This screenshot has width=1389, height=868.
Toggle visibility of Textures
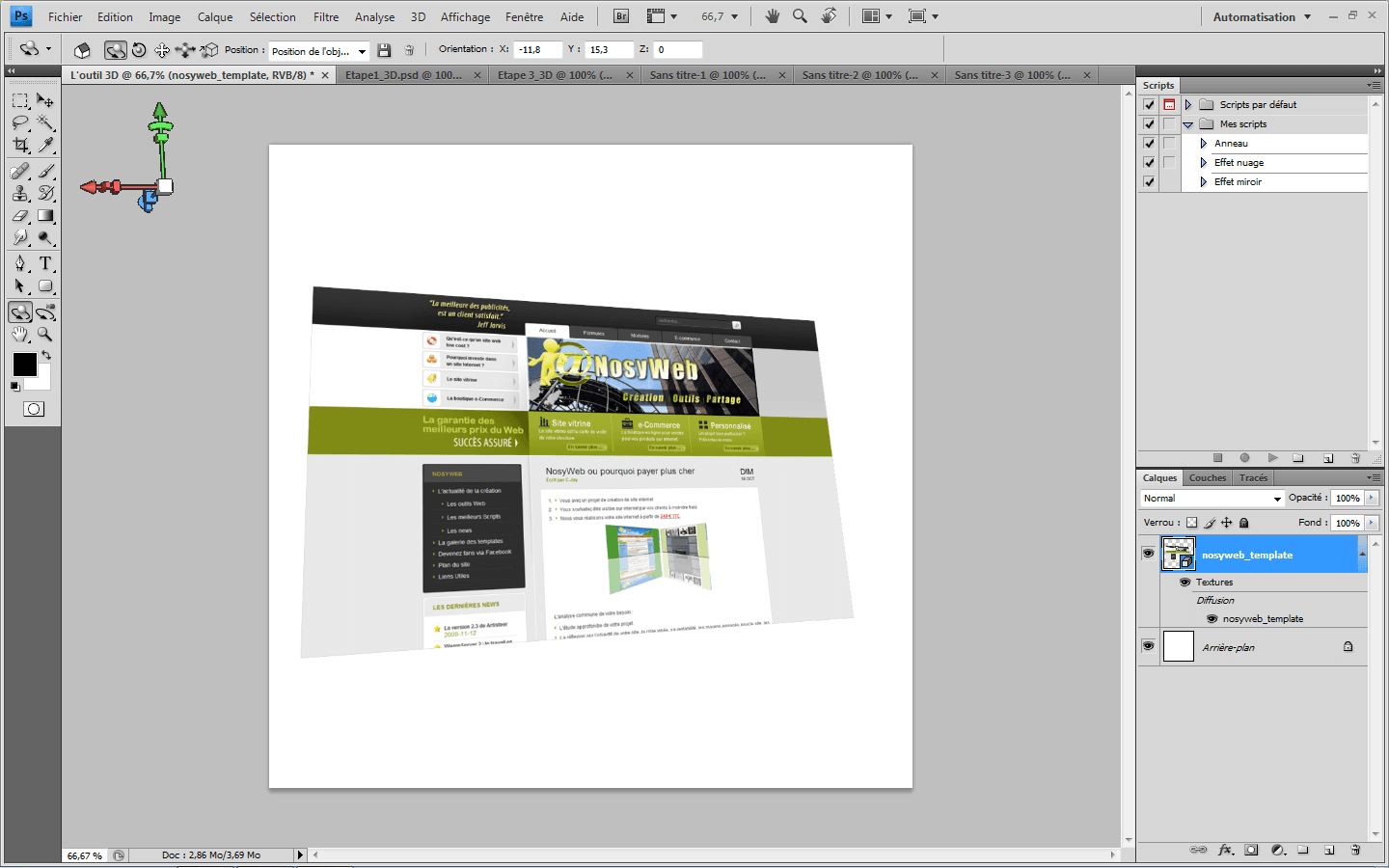[1185, 582]
